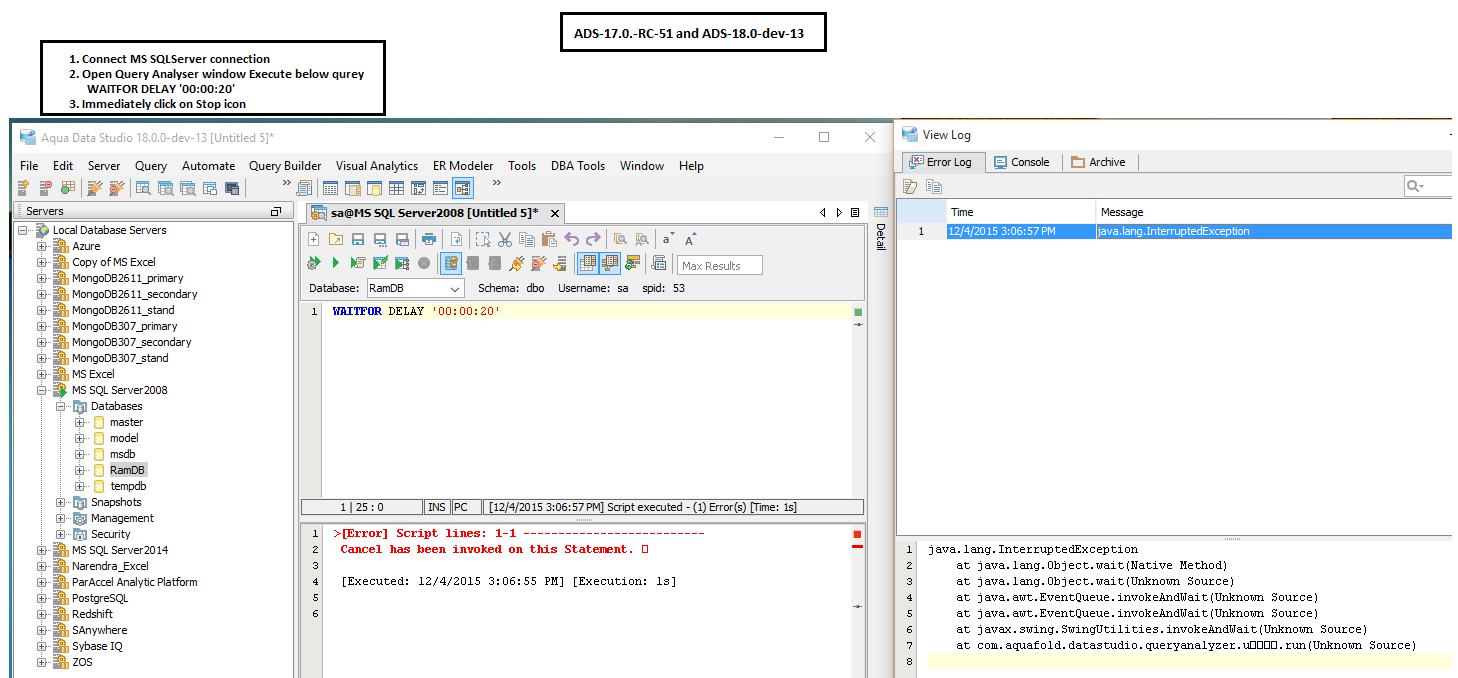The height and width of the screenshot is (678, 1458).
Task: Click the Execute green play icon
Action: pyautogui.click(x=336, y=263)
